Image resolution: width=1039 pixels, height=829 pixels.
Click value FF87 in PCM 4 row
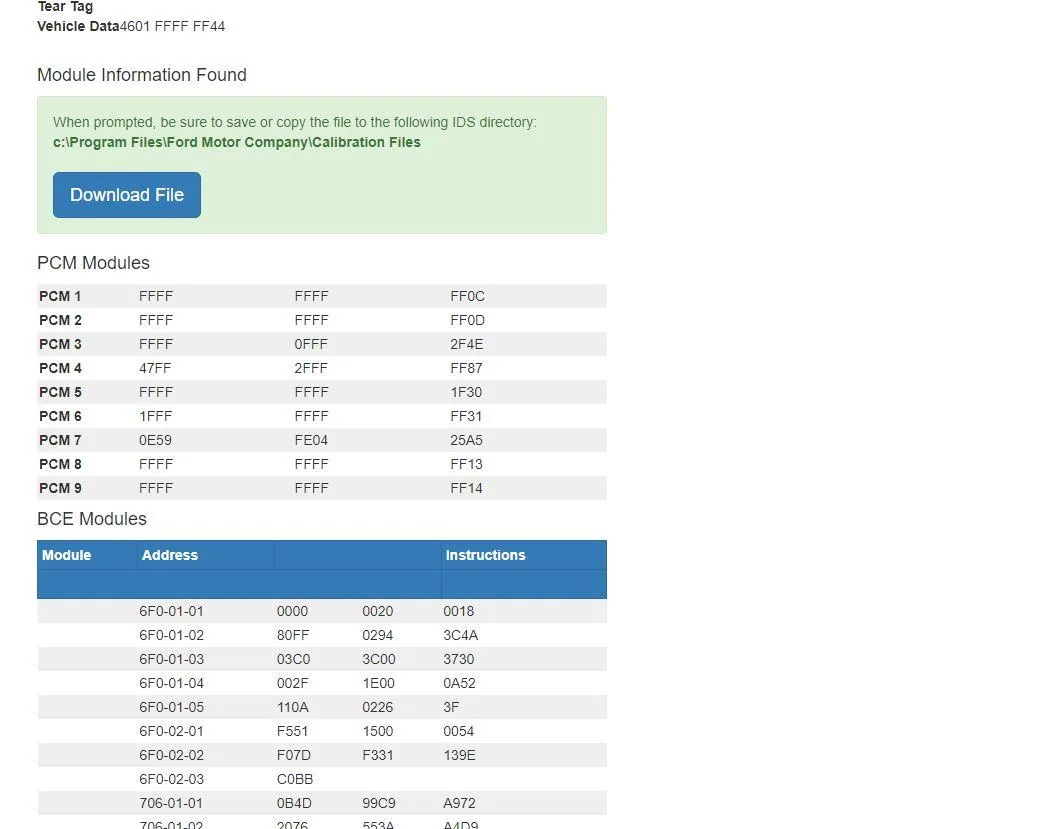pos(466,368)
